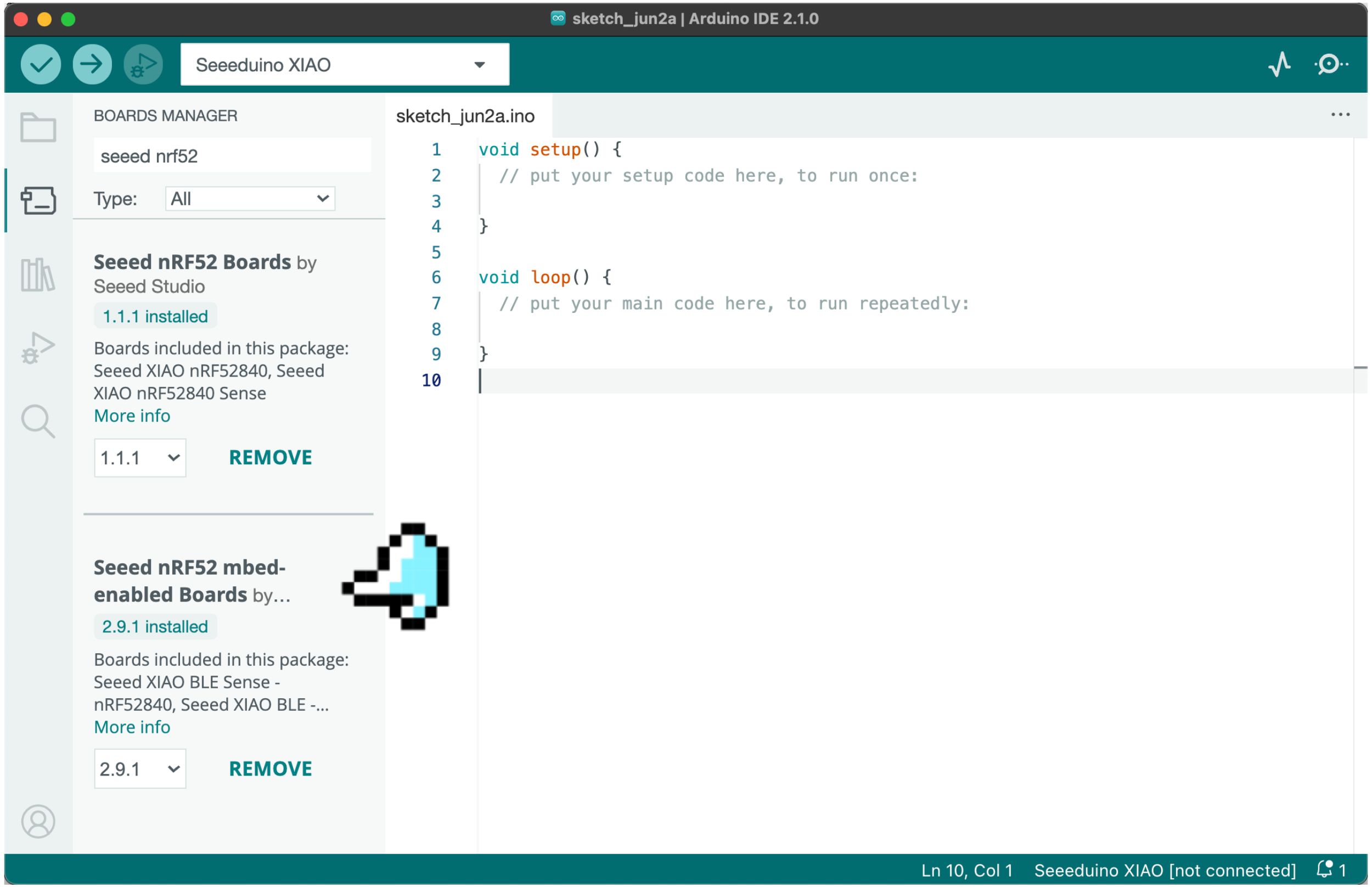Click line number 6 in the gutter
This screenshot has height=887, width=1372.
click(x=436, y=277)
